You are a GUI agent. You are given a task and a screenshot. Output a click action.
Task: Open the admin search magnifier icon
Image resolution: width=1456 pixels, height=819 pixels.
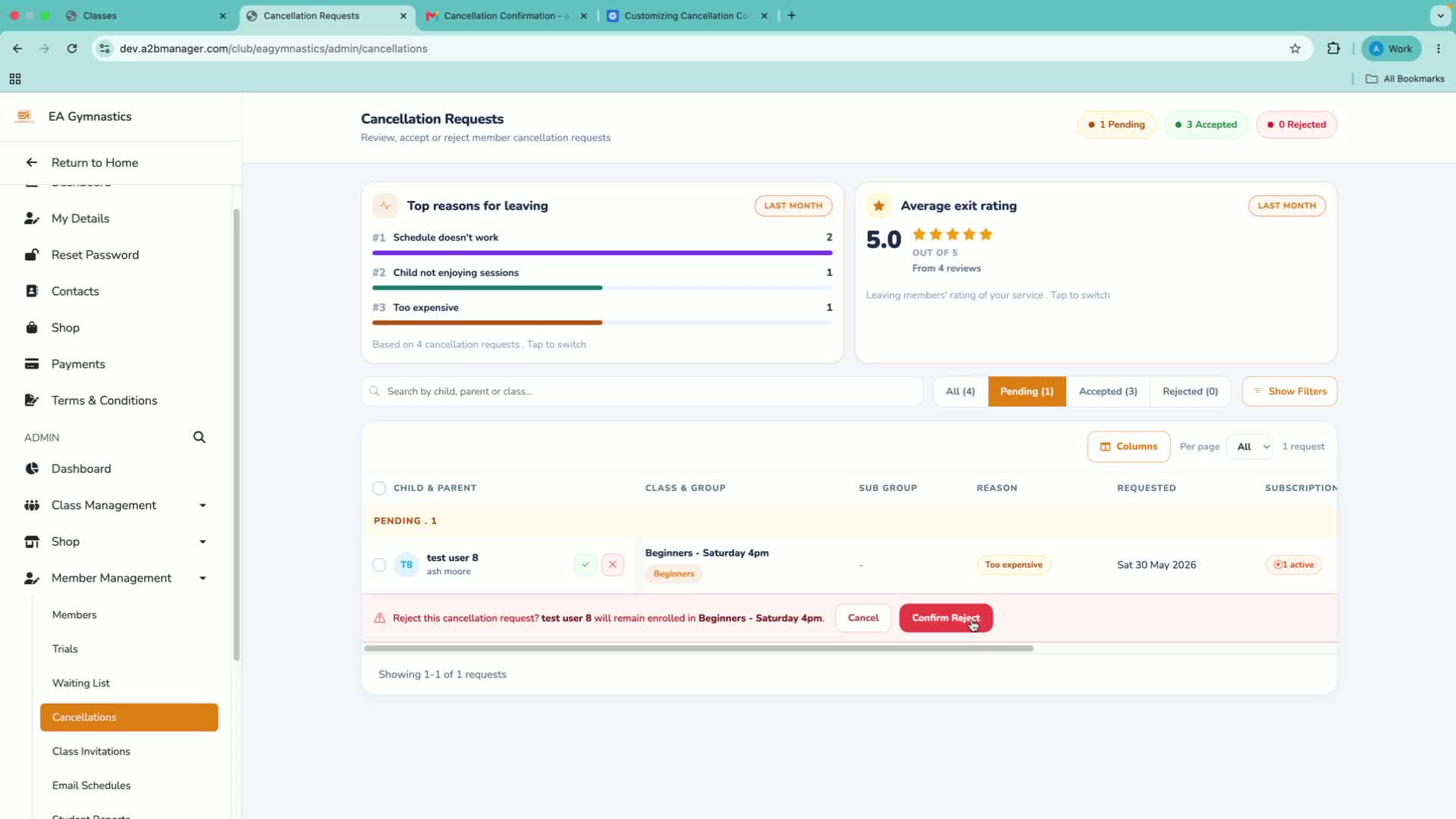tap(199, 438)
